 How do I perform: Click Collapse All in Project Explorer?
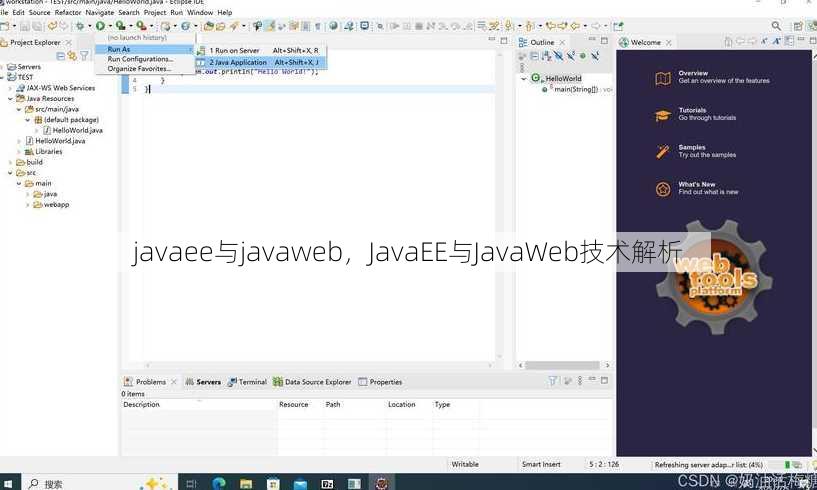point(61,56)
